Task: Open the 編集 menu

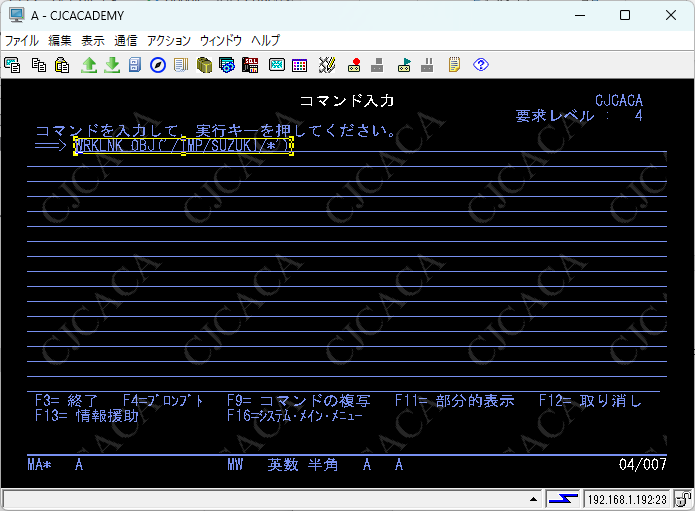Action: [x=60, y=41]
